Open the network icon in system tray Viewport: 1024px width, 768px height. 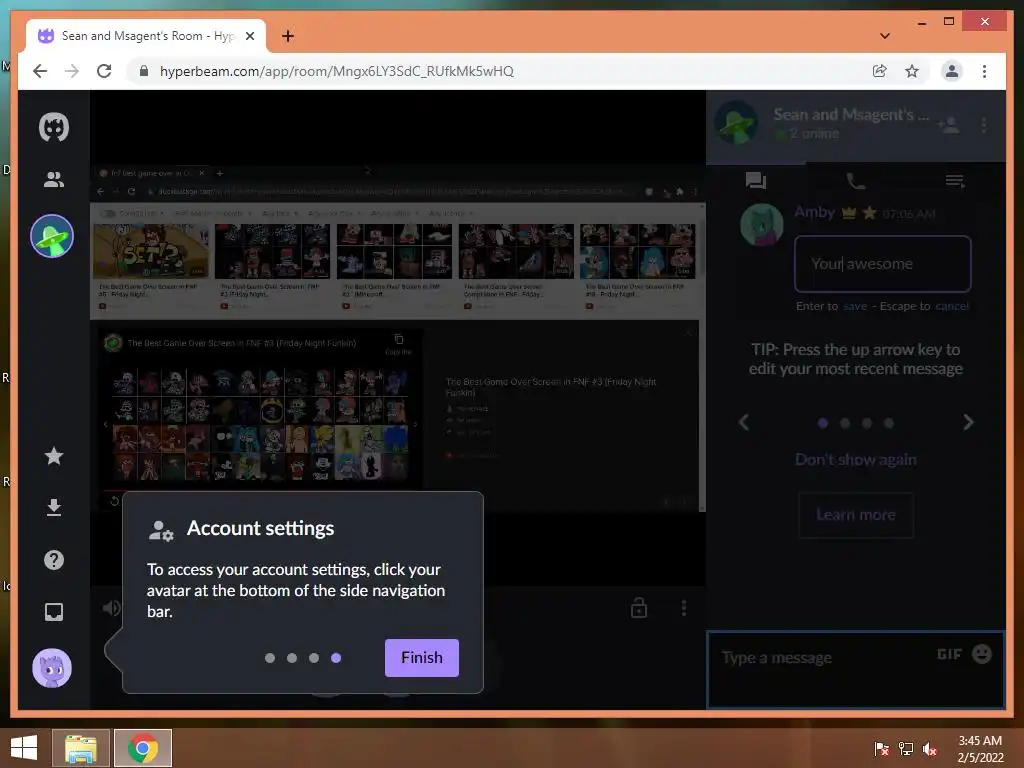coord(906,748)
